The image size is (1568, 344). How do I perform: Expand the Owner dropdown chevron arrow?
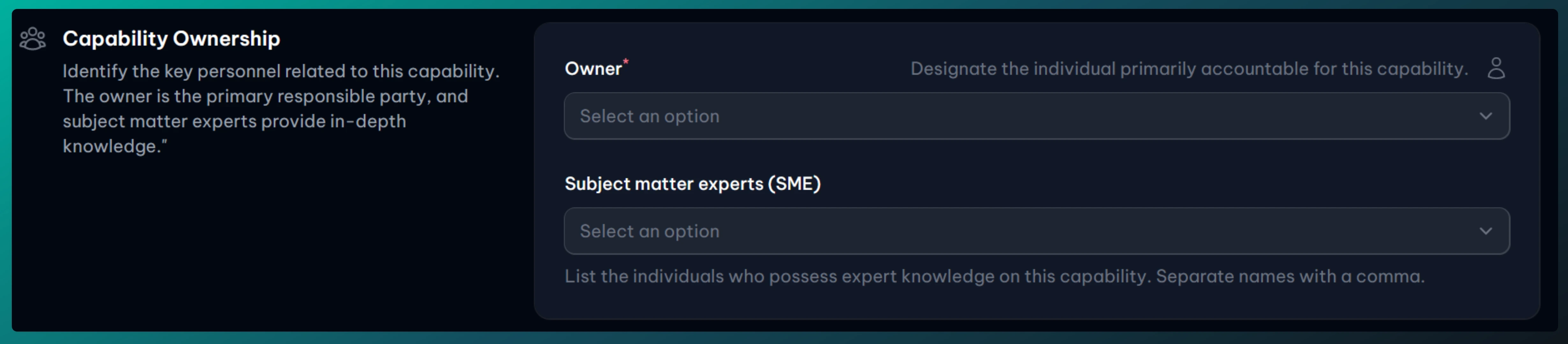(1485, 116)
